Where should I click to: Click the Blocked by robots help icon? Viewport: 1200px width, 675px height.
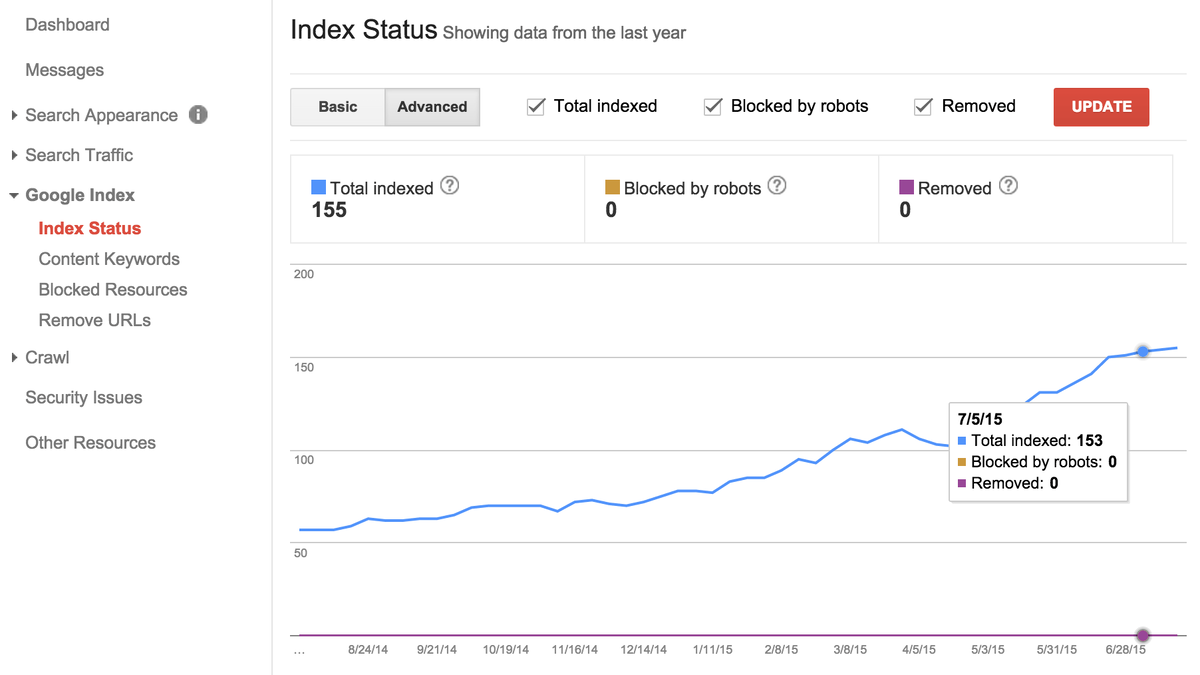point(777,186)
